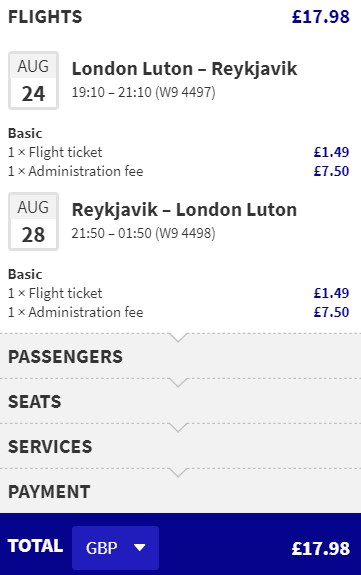Click the chevron notch above SERVICES
Viewport: 361px width, 575px height.
pyautogui.click(x=178, y=428)
